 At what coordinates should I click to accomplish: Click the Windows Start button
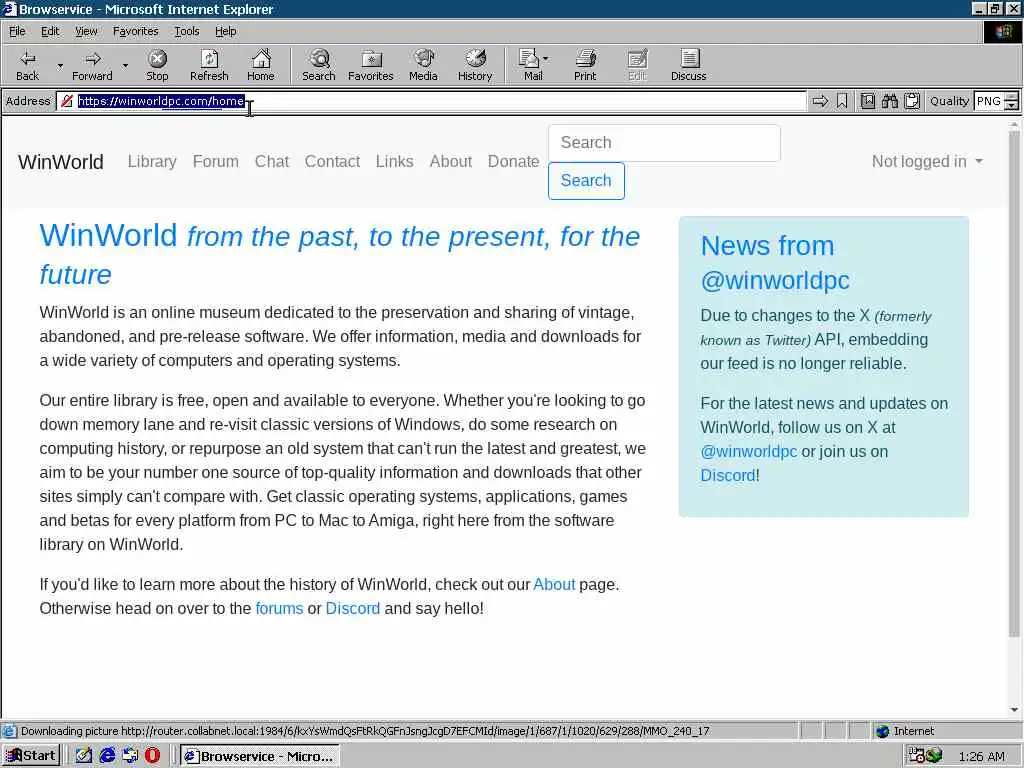tap(31, 756)
